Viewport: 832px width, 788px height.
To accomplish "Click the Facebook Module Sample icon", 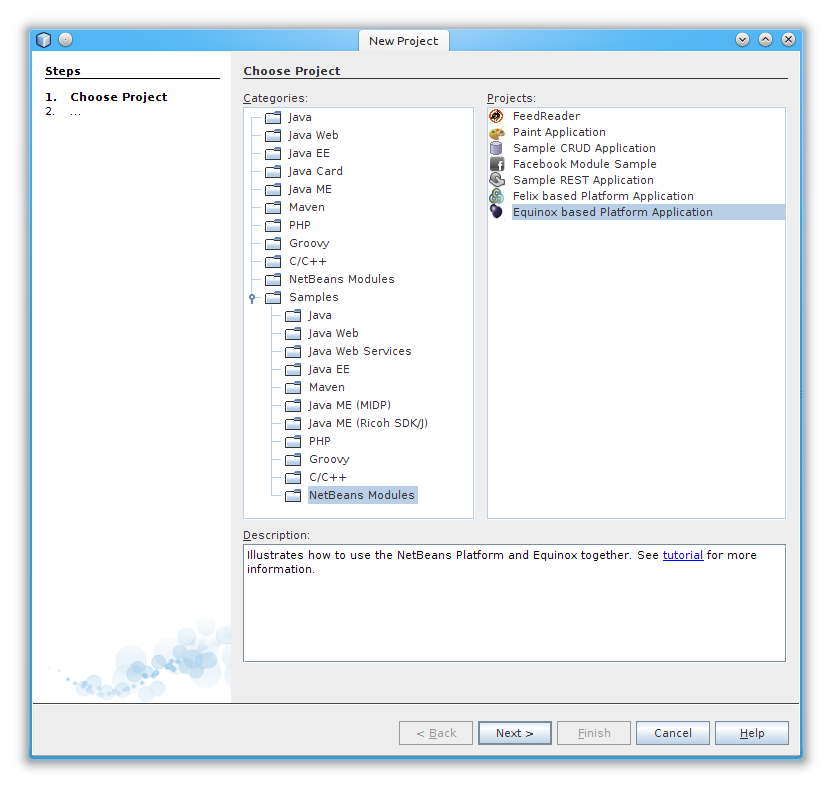I will (497, 164).
